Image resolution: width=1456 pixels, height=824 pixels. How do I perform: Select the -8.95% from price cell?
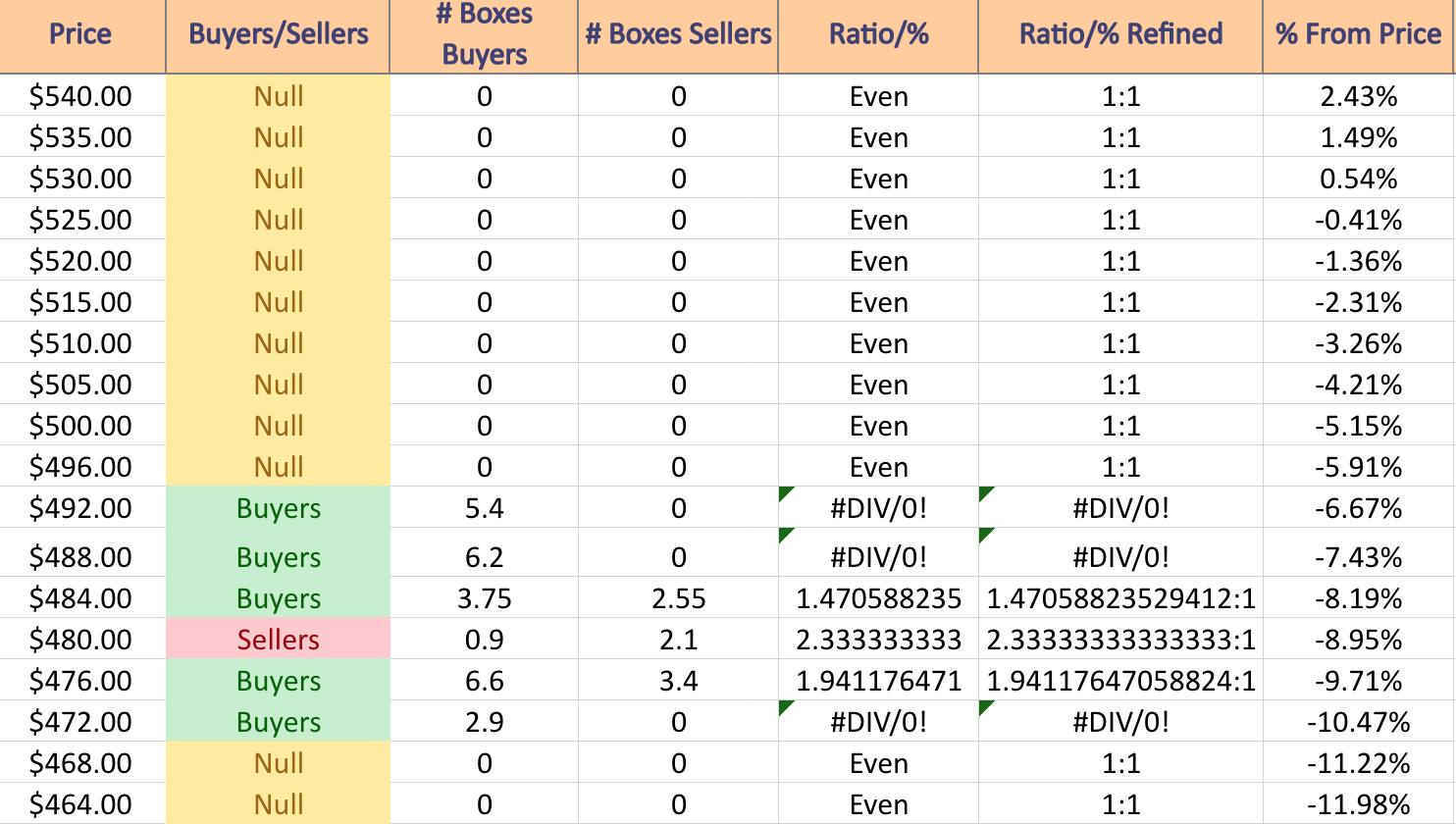(1358, 639)
